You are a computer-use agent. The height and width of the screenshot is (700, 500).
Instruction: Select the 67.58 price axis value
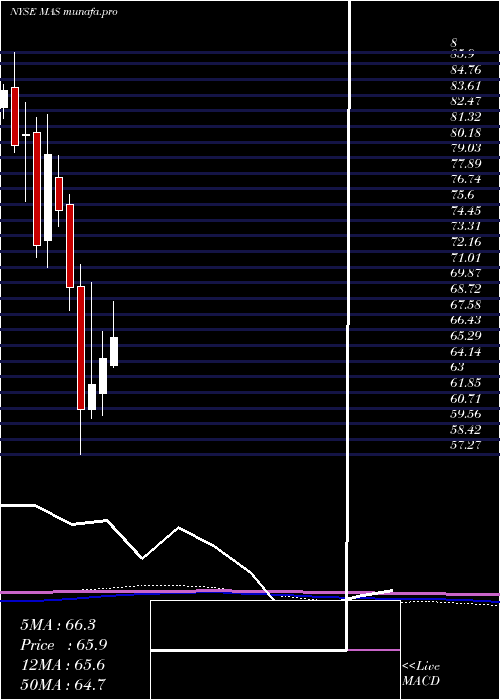(466, 304)
